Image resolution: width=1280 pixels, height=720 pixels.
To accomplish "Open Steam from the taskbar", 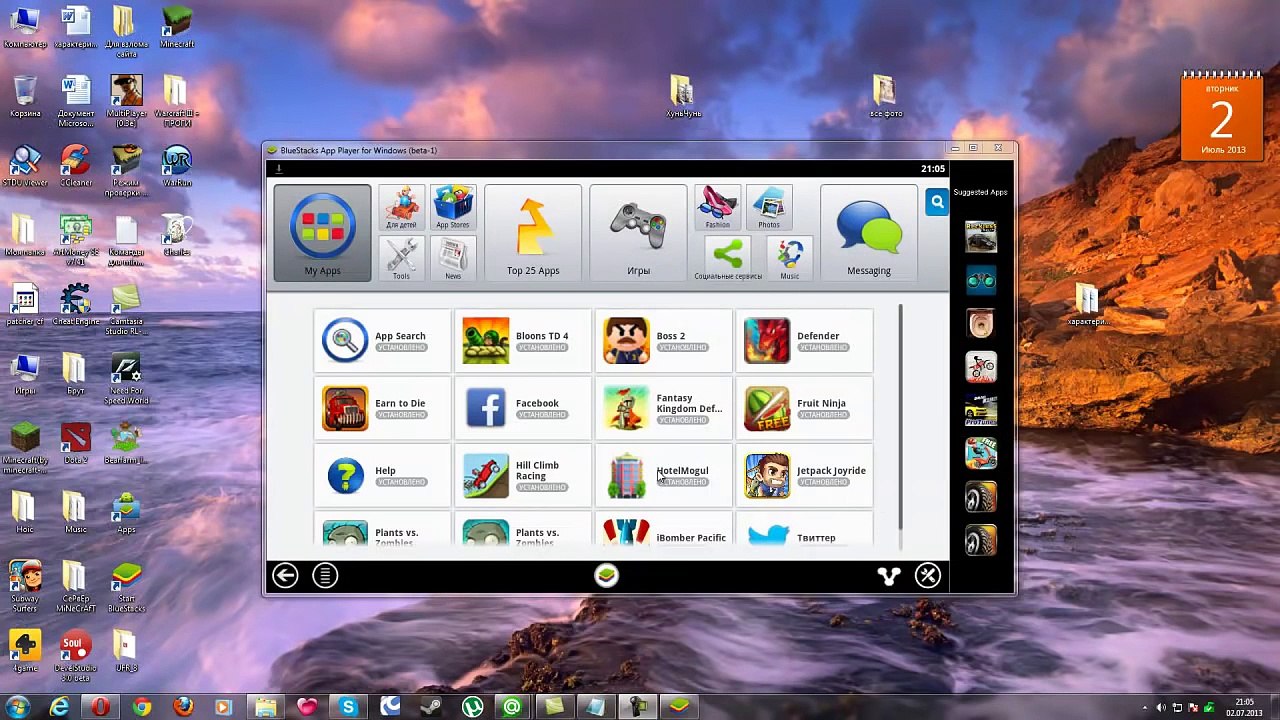I will tap(430, 707).
